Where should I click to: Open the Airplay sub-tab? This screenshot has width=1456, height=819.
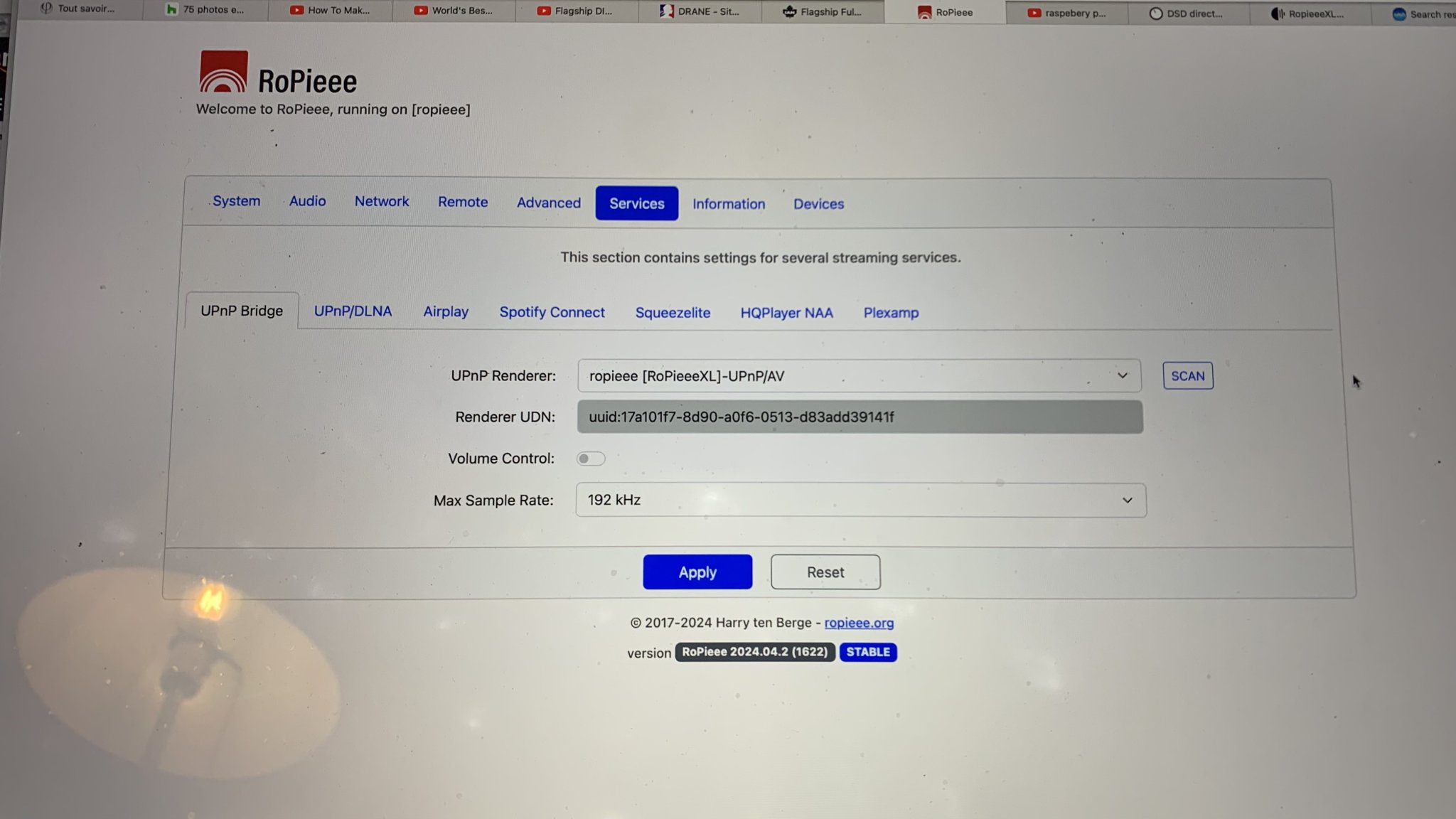446,312
